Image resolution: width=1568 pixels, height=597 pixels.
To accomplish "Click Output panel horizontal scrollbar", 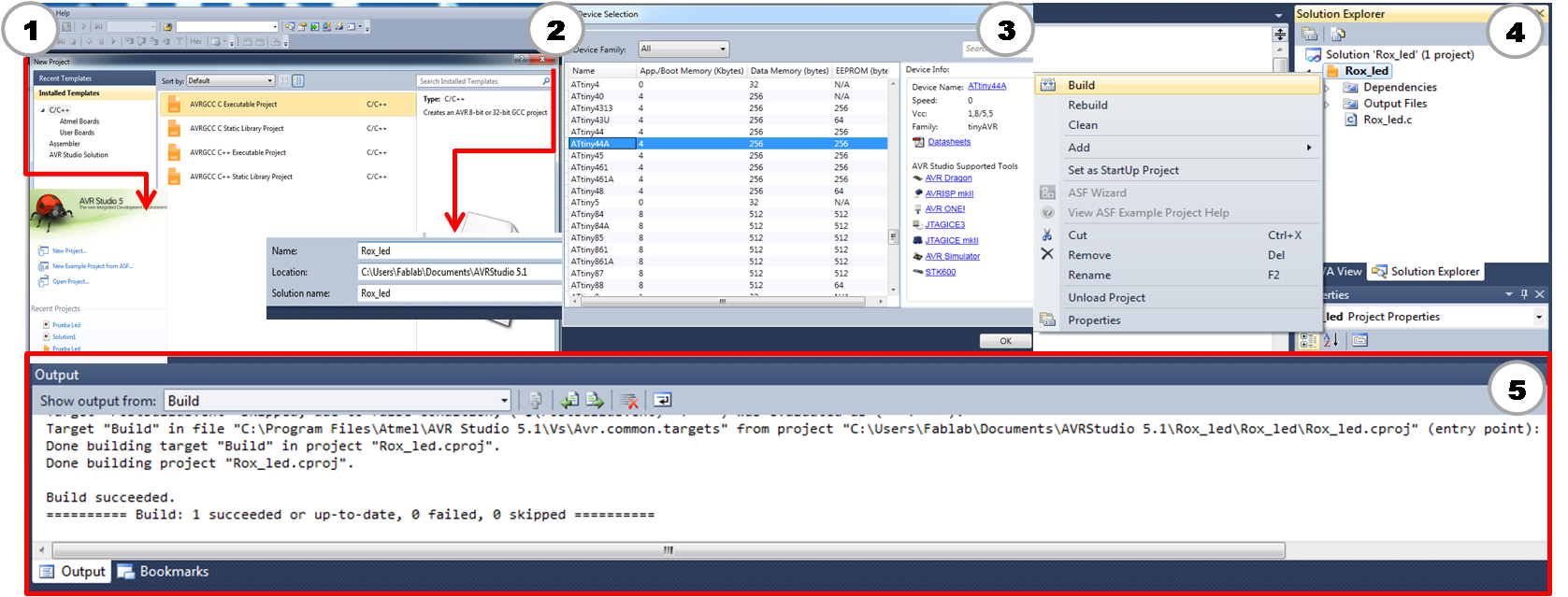I will pos(668,550).
